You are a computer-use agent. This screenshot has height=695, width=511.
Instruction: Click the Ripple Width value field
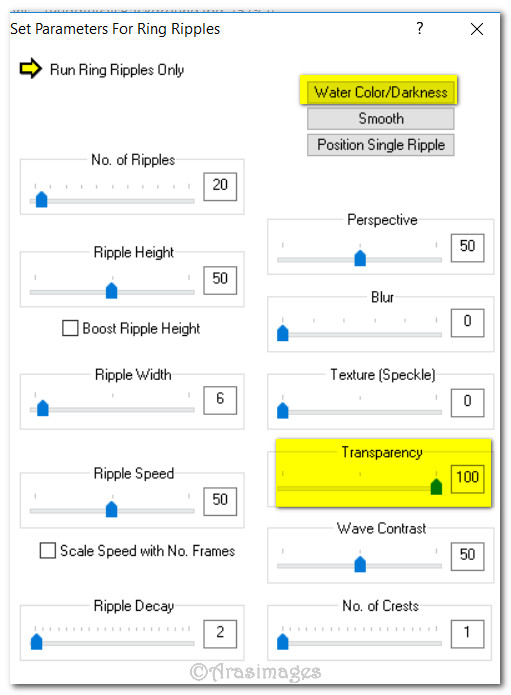[x=220, y=400]
